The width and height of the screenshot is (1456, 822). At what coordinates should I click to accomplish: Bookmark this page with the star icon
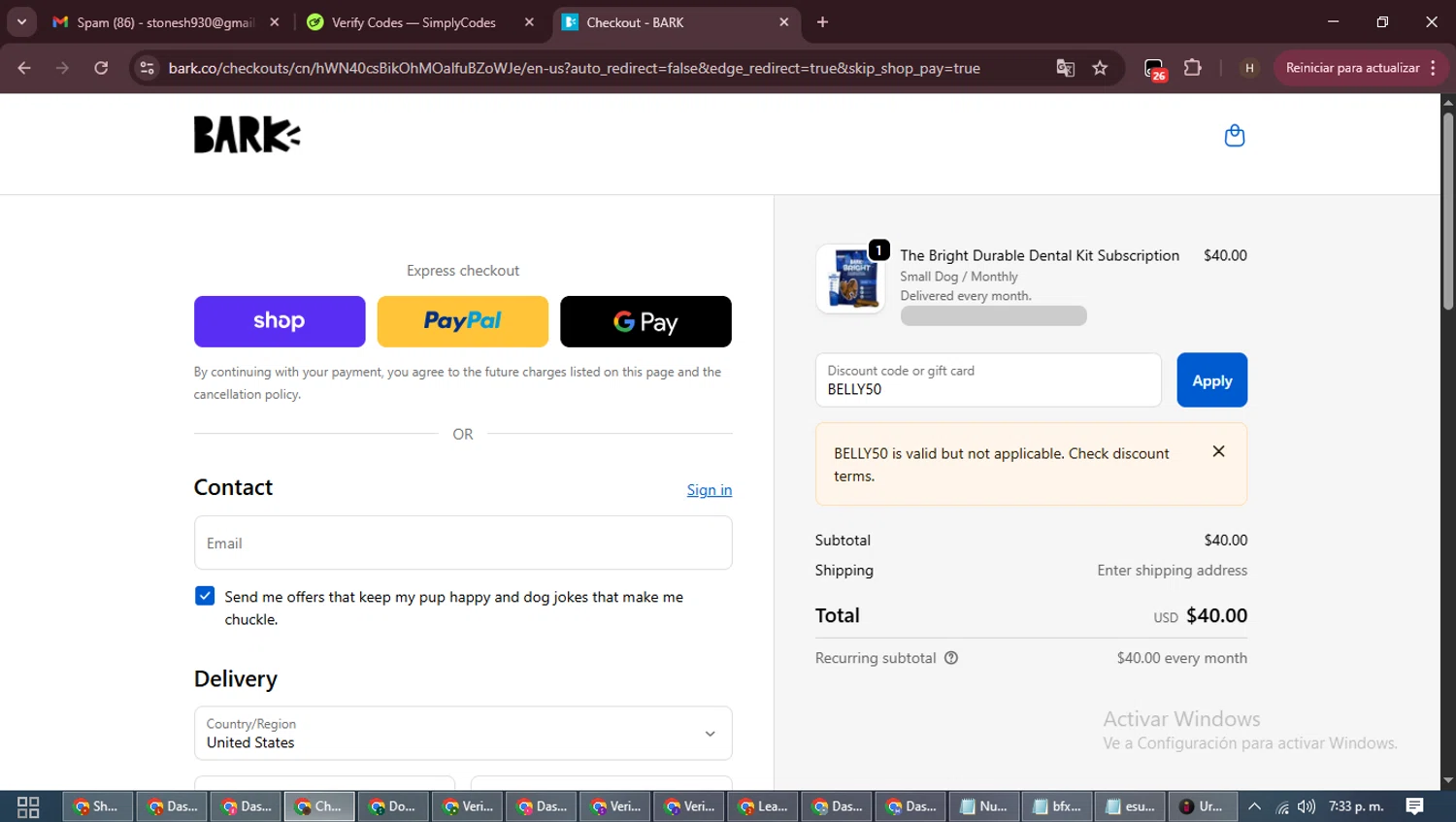1100,68
